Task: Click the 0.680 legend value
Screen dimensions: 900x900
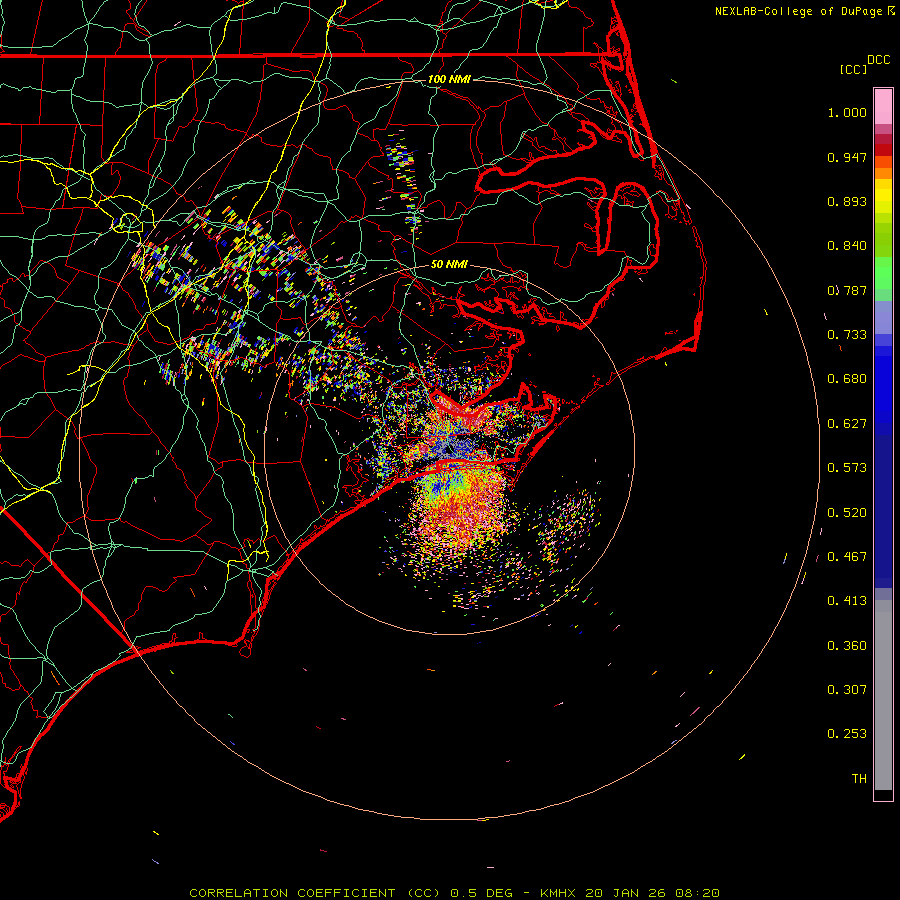Action: [847, 379]
